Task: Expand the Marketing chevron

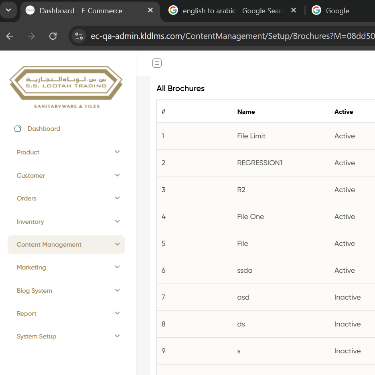Action: click(x=117, y=267)
